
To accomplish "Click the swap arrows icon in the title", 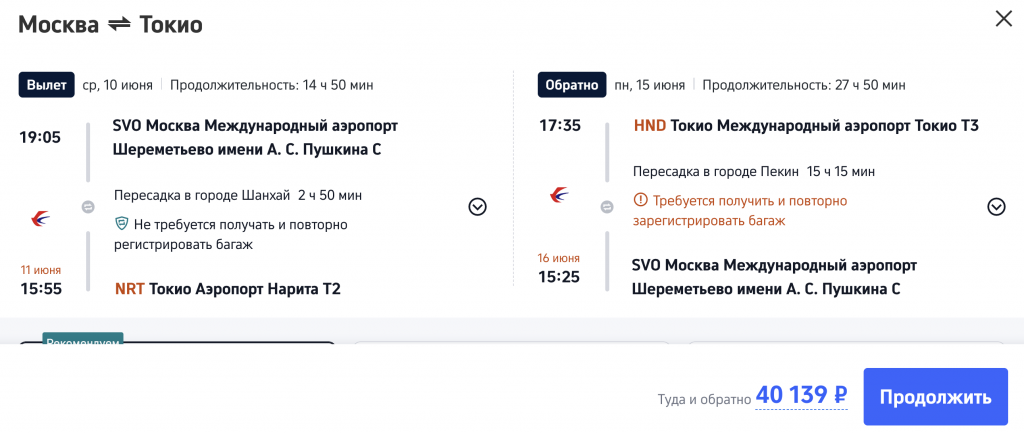I will pos(119,25).
